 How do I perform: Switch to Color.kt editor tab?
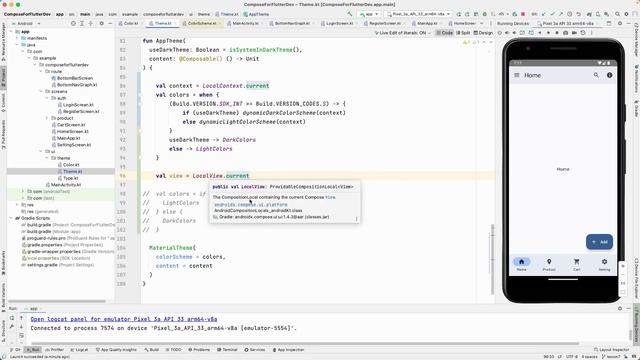[x=129, y=24]
